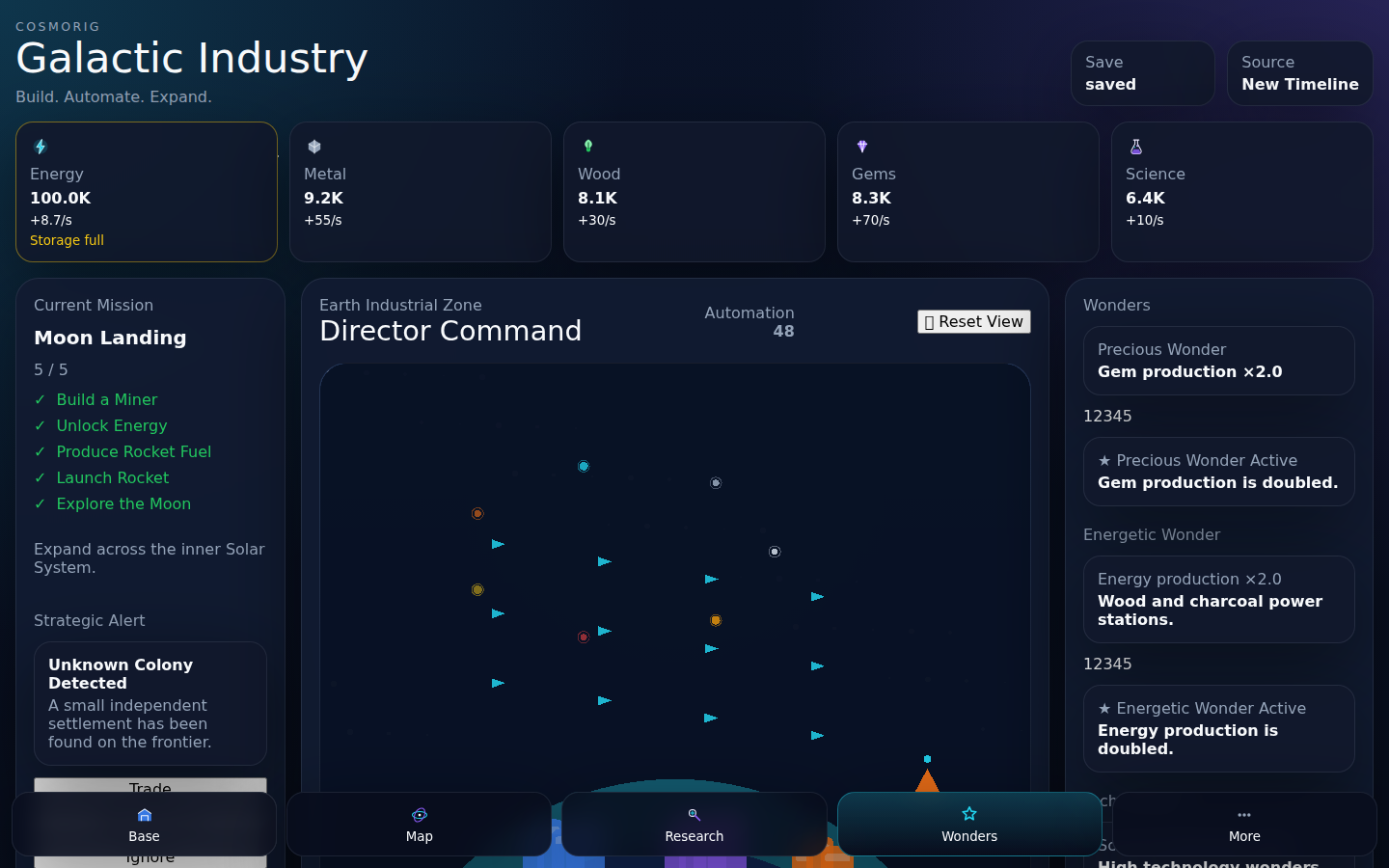Click the Science value "6.4K"

pos(1146,198)
